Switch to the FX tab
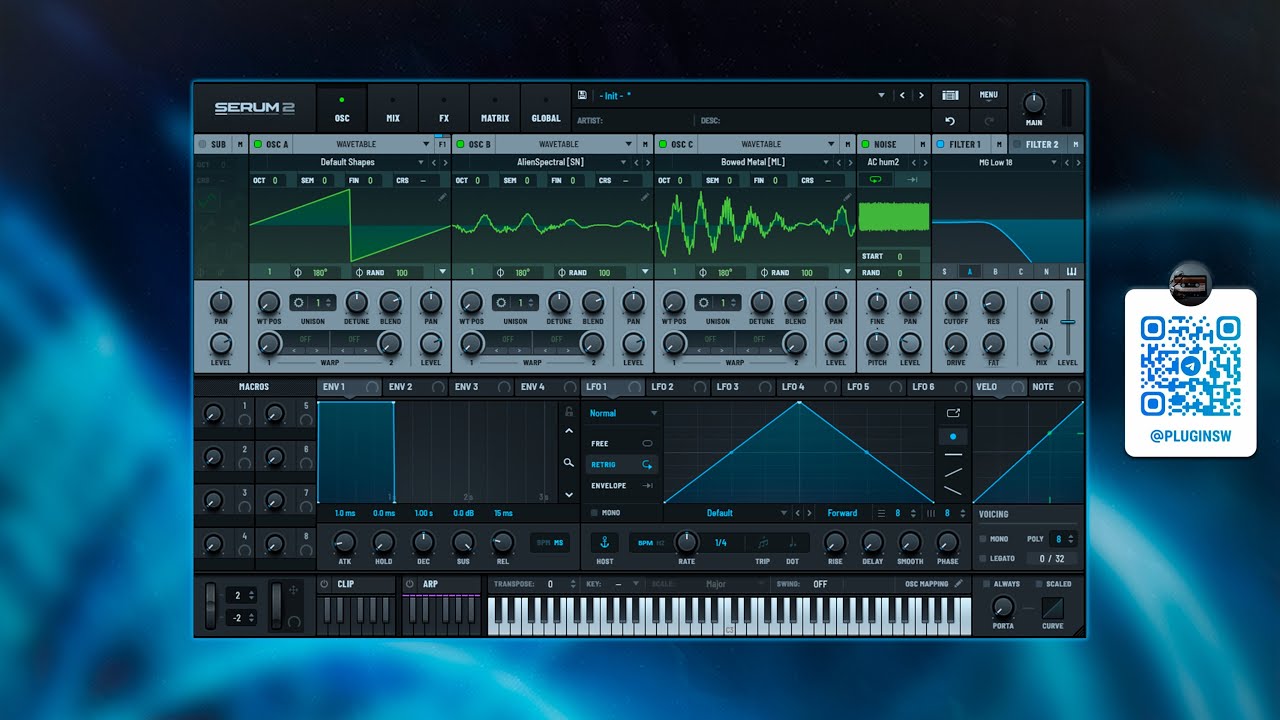Screen dimensions: 1280x720 444,110
